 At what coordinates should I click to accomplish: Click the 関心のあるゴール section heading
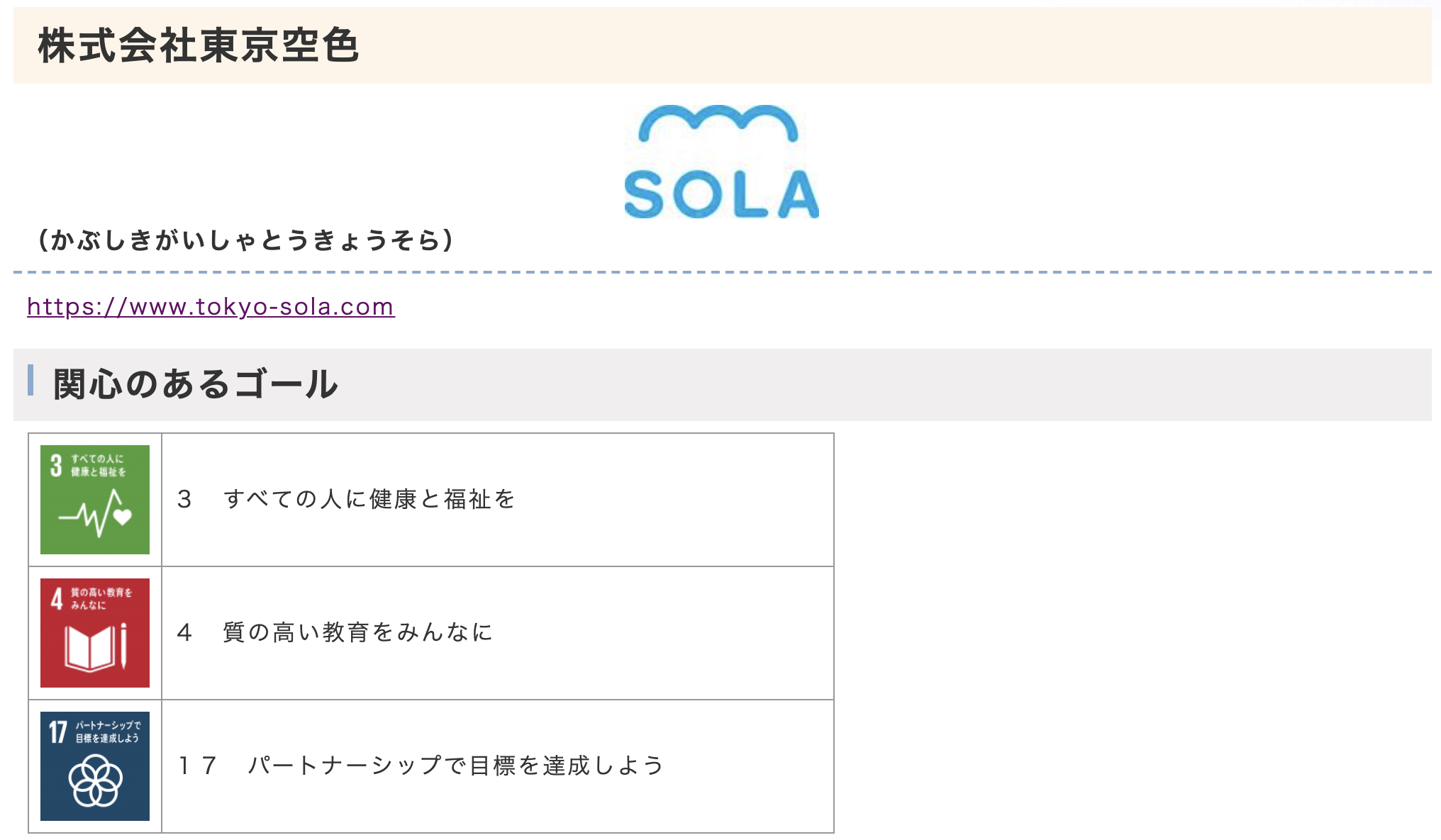click(x=196, y=384)
